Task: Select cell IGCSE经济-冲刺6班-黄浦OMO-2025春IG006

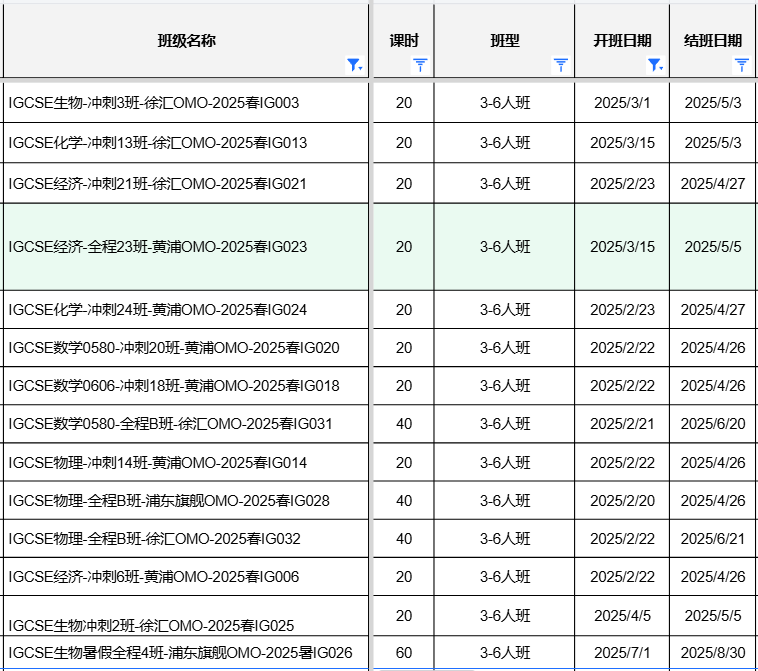Action: click(x=186, y=577)
